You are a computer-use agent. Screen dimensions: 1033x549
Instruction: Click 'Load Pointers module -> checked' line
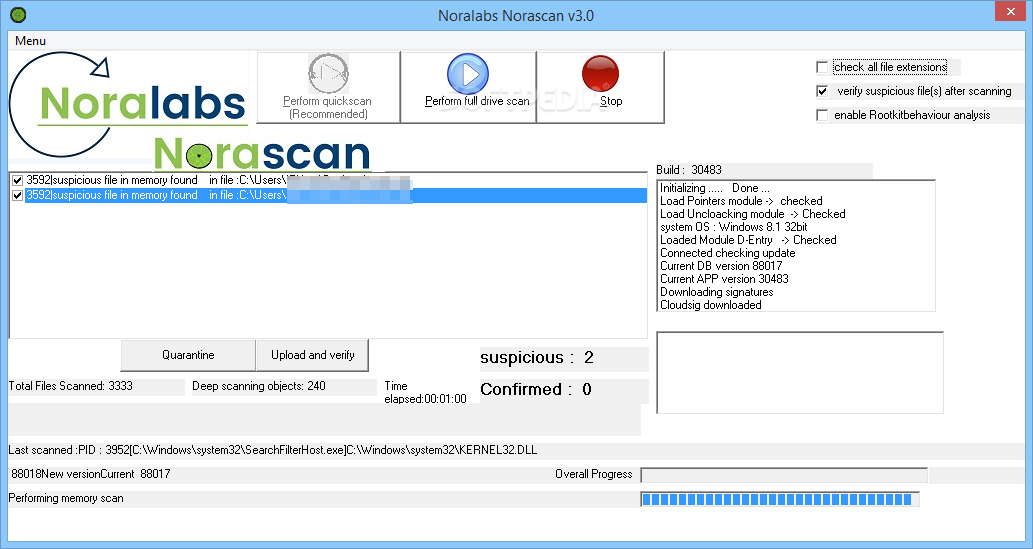[741, 201]
